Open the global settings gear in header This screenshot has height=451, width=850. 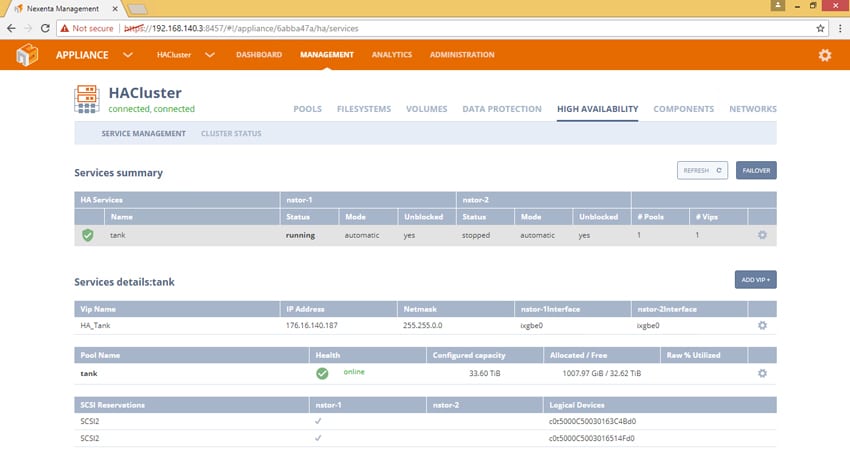pyautogui.click(x=825, y=55)
